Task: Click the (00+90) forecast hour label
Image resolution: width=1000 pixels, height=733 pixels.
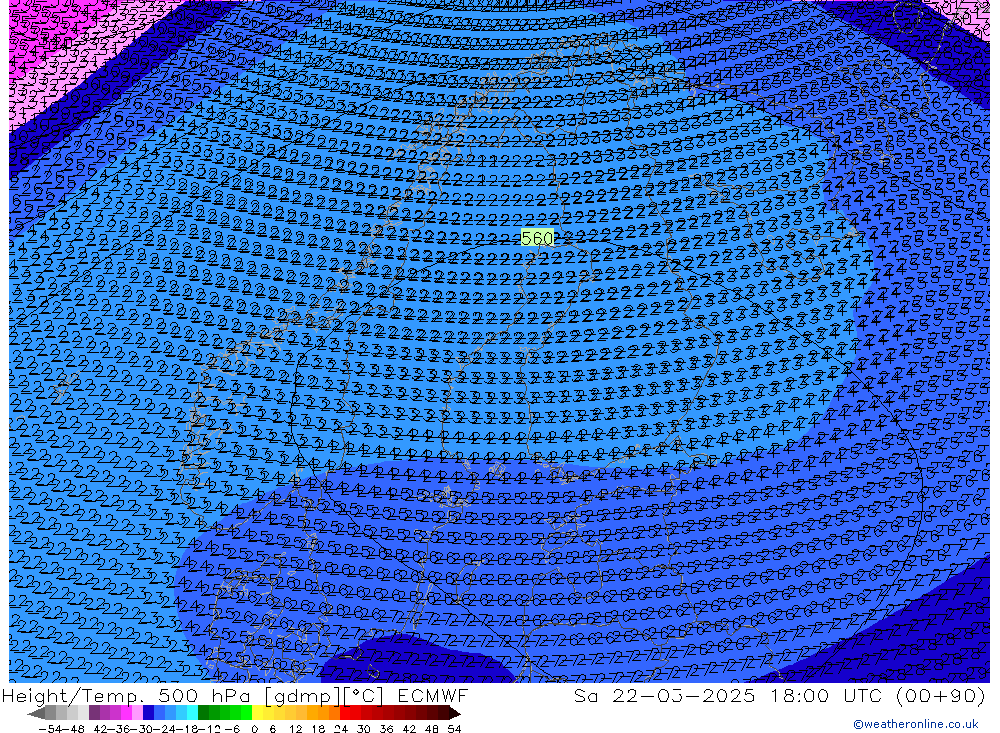Action: tap(932, 696)
